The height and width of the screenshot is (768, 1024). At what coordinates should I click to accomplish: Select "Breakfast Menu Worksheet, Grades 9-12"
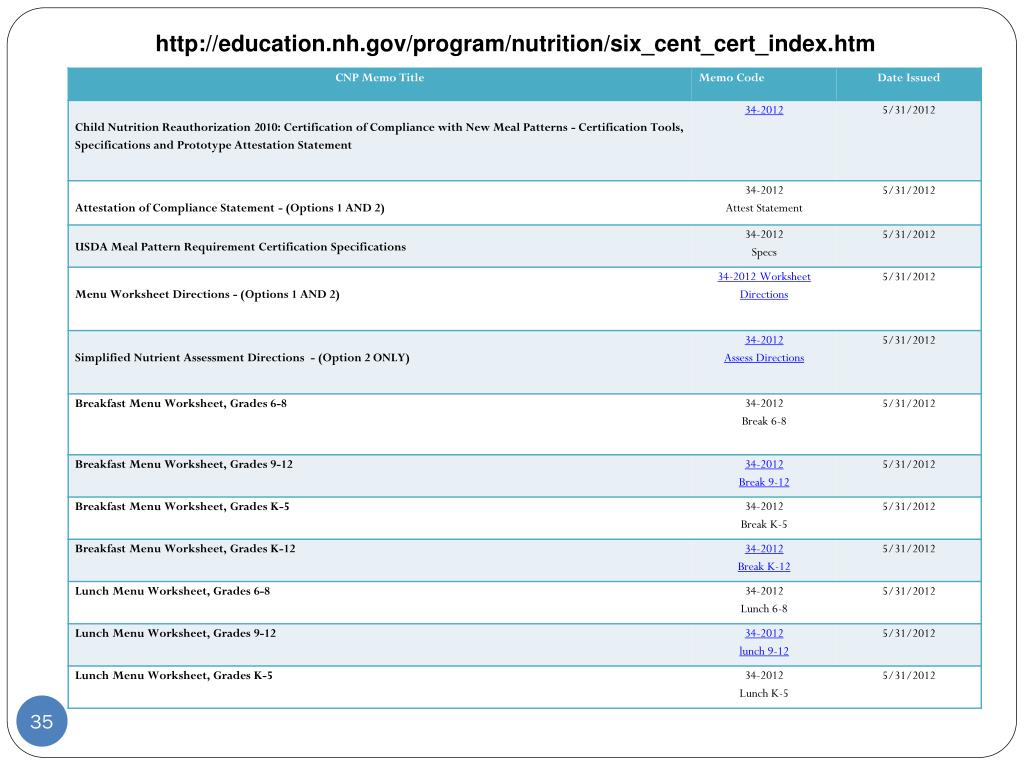coord(184,464)
